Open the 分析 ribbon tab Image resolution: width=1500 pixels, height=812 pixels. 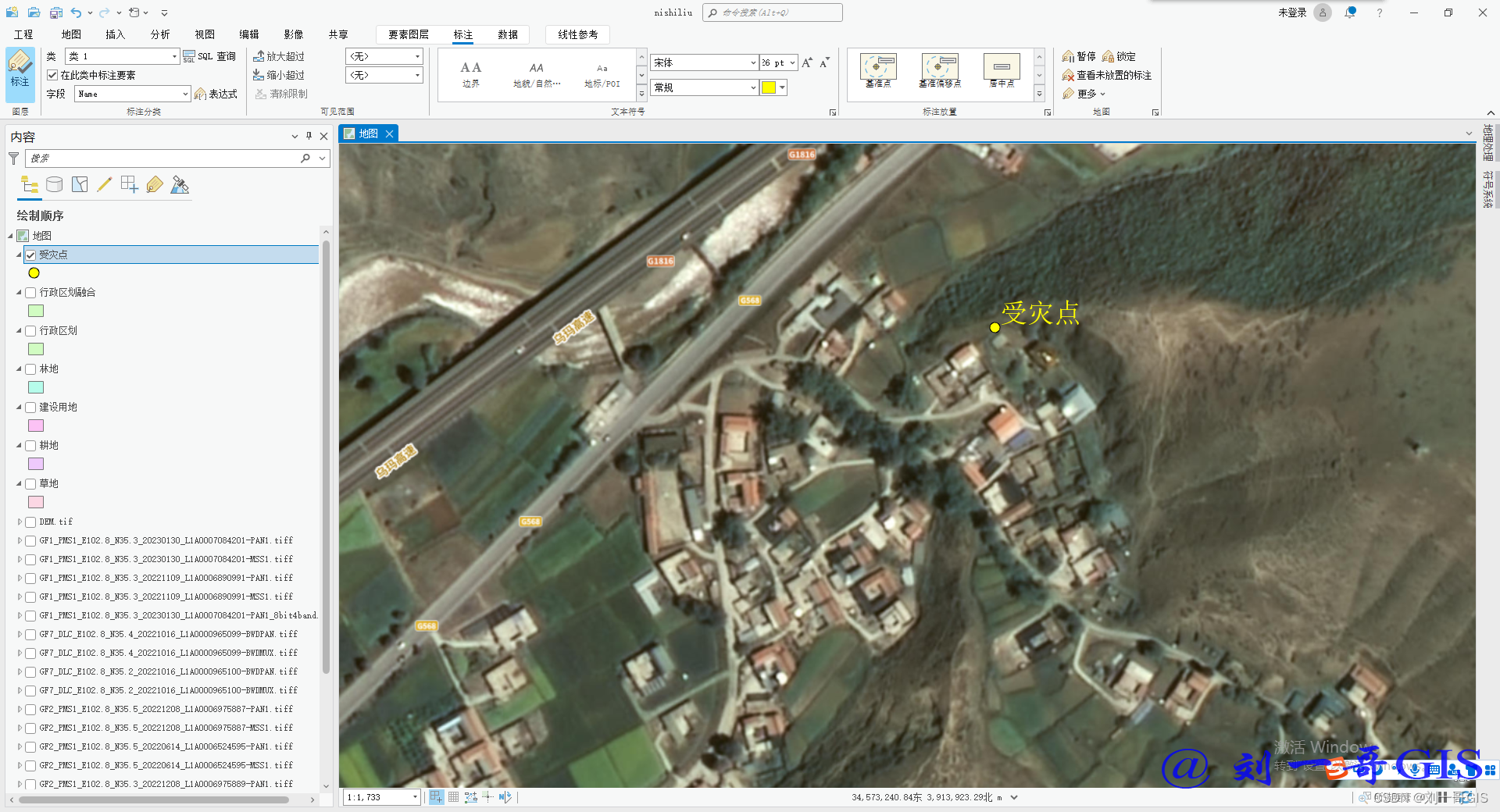pos(160,34)
